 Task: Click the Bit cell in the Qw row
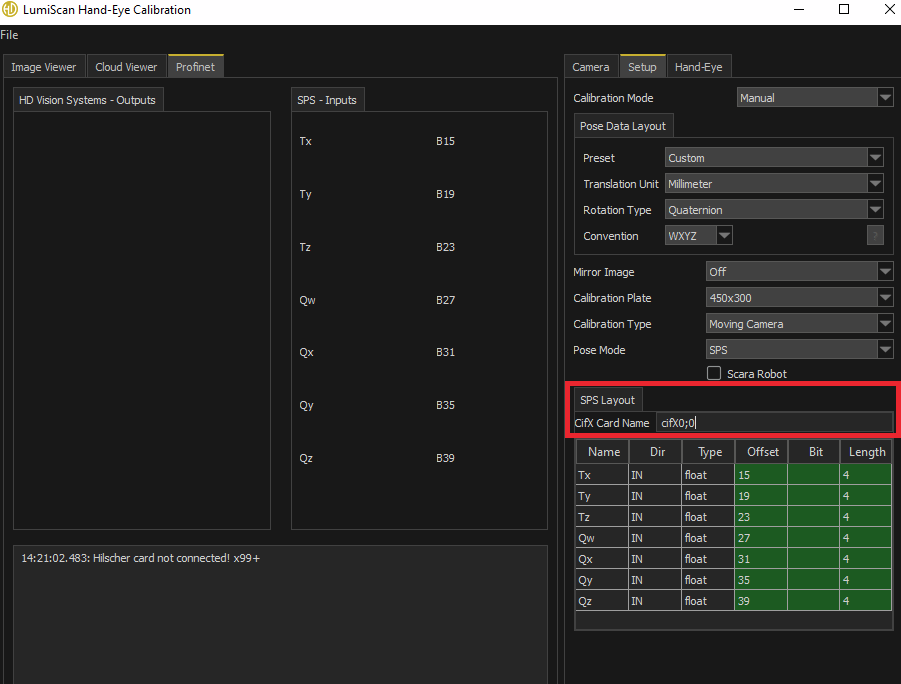tap(814, 537)
